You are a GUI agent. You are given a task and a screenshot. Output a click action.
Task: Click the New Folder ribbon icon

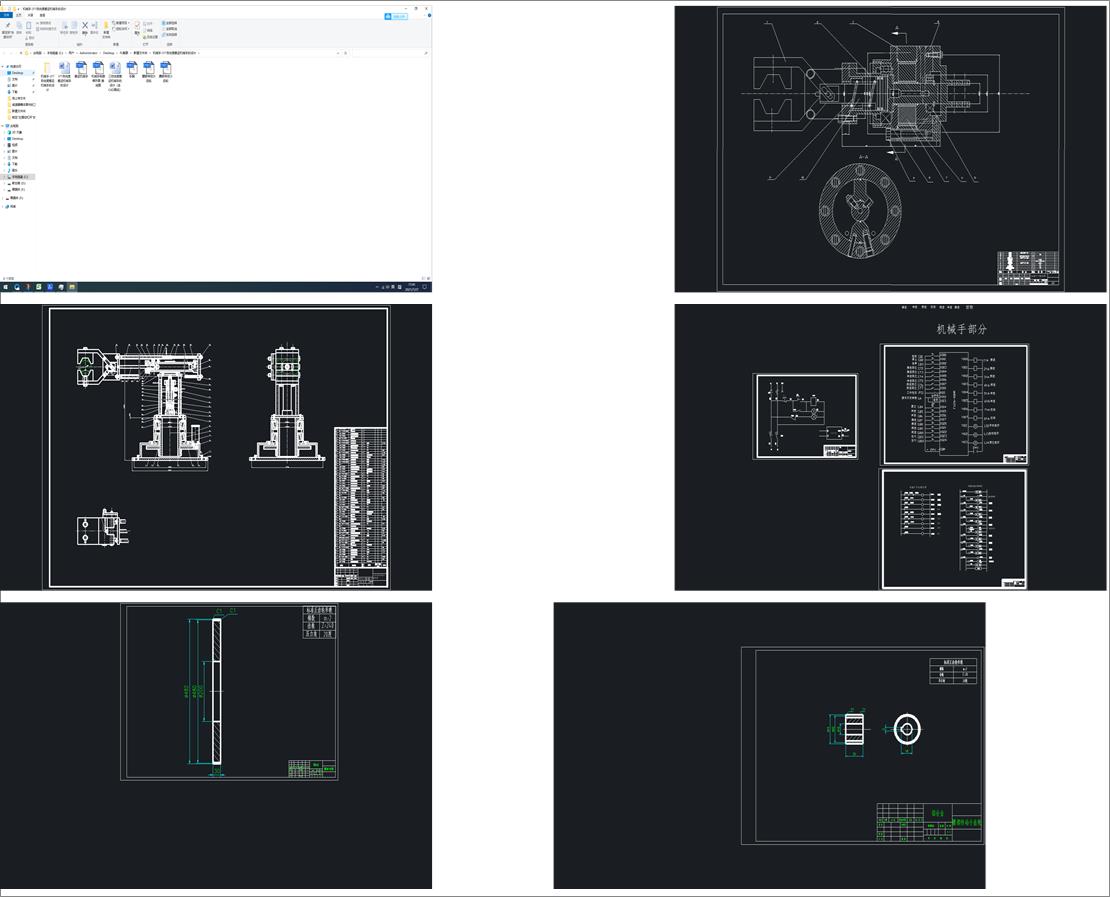click(x=106, y=26)
